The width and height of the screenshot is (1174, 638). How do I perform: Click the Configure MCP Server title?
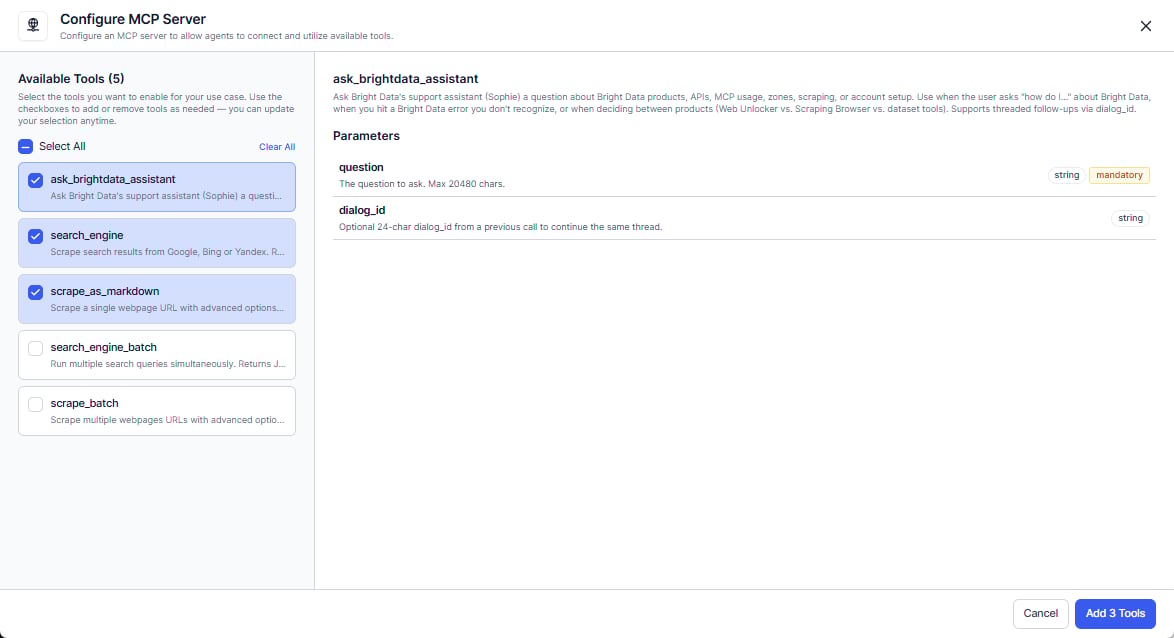pyautogui.click(x=133, y=19)
